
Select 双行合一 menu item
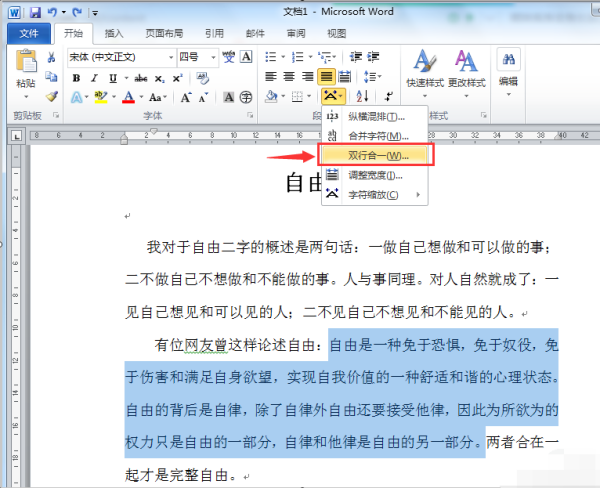(374, 155)
